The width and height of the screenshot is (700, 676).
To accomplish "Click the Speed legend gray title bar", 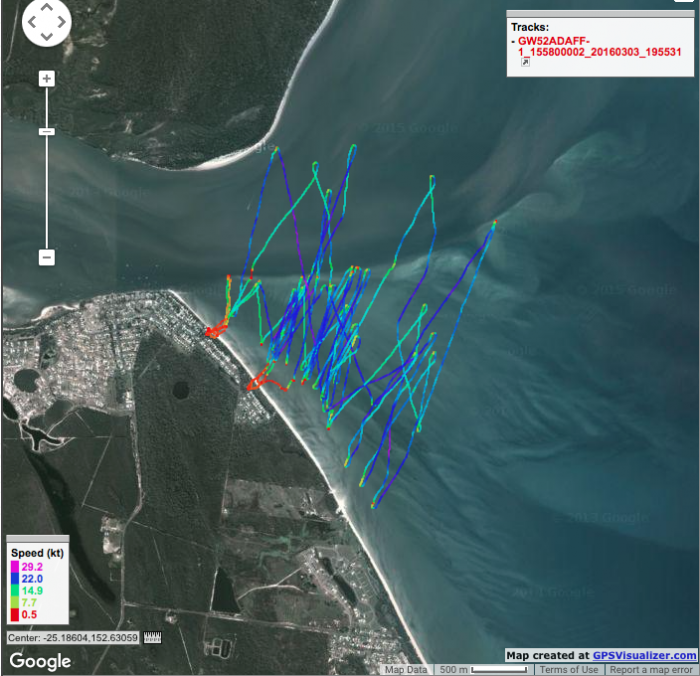I will point(37,539).
